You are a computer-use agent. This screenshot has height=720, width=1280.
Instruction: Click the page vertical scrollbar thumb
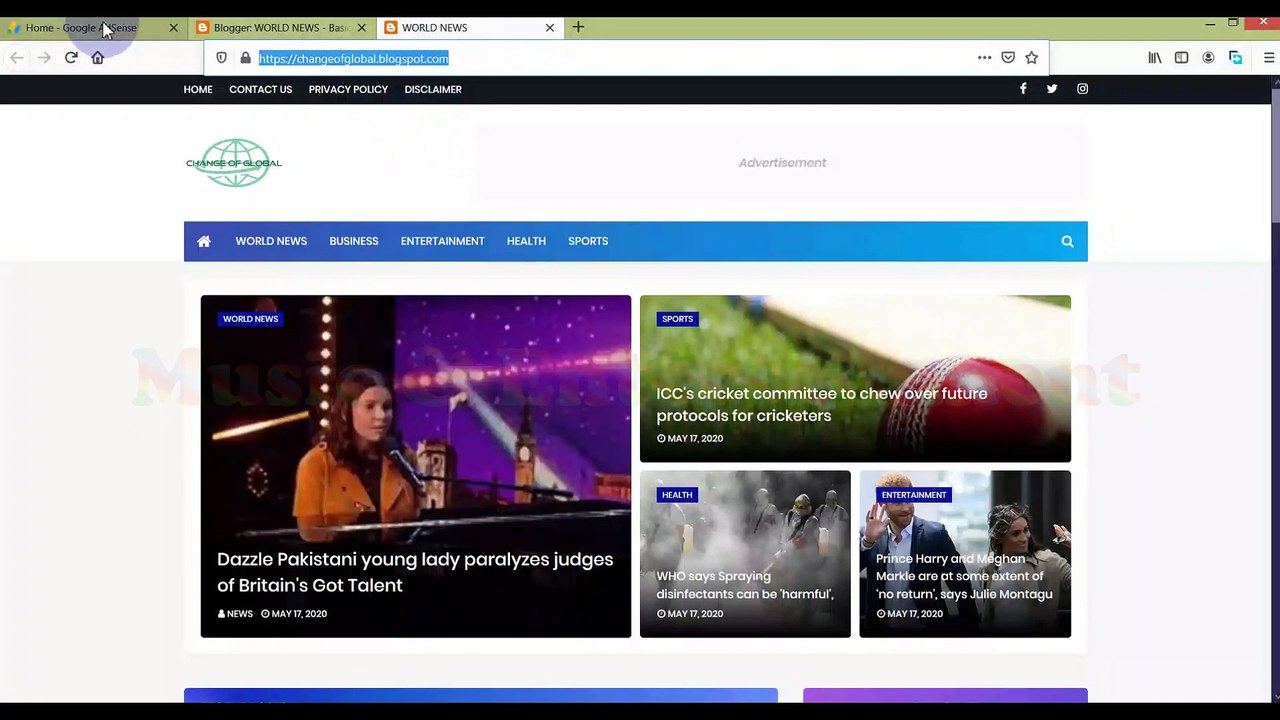tap(1275, 155)
